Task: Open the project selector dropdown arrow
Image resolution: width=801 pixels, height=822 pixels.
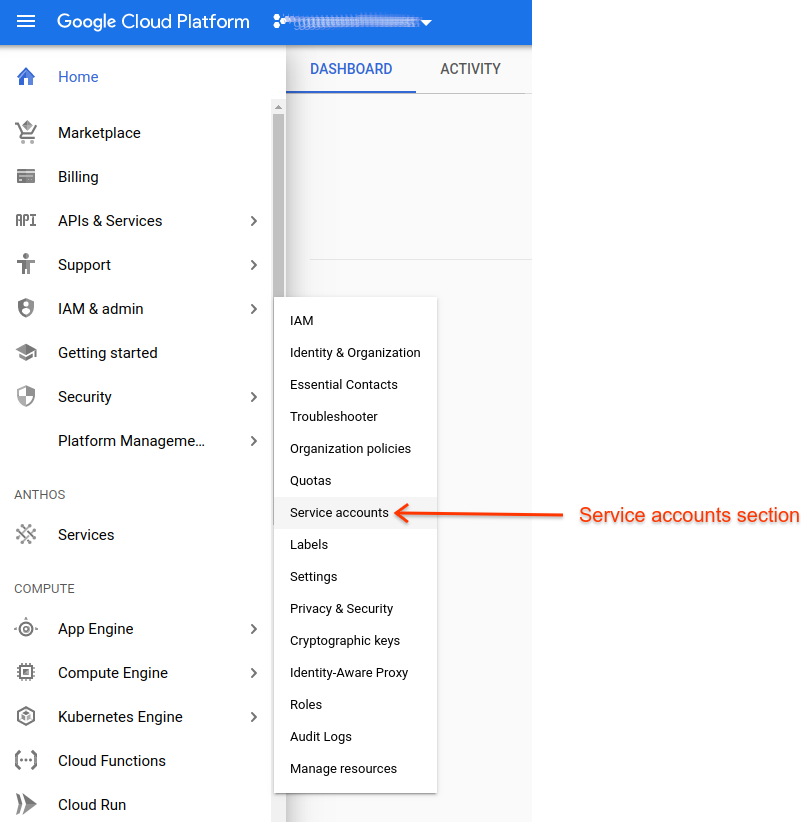Action: pos(426,23)
